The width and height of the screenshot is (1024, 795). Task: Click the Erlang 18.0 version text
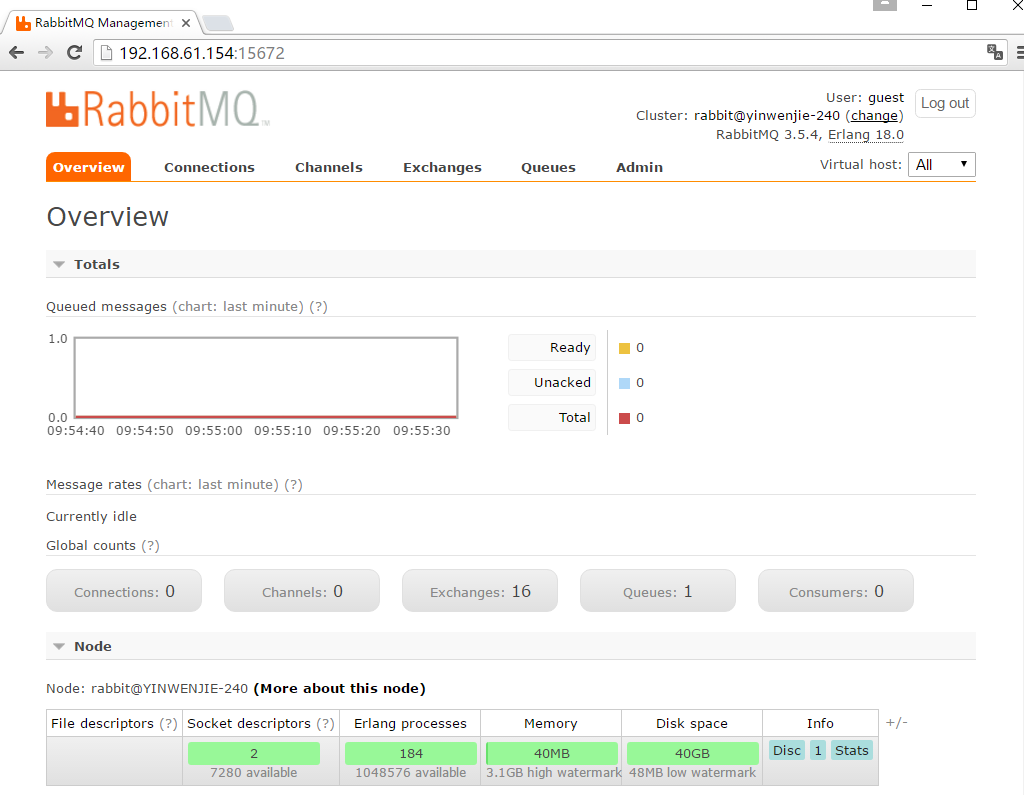coord(866,135)
